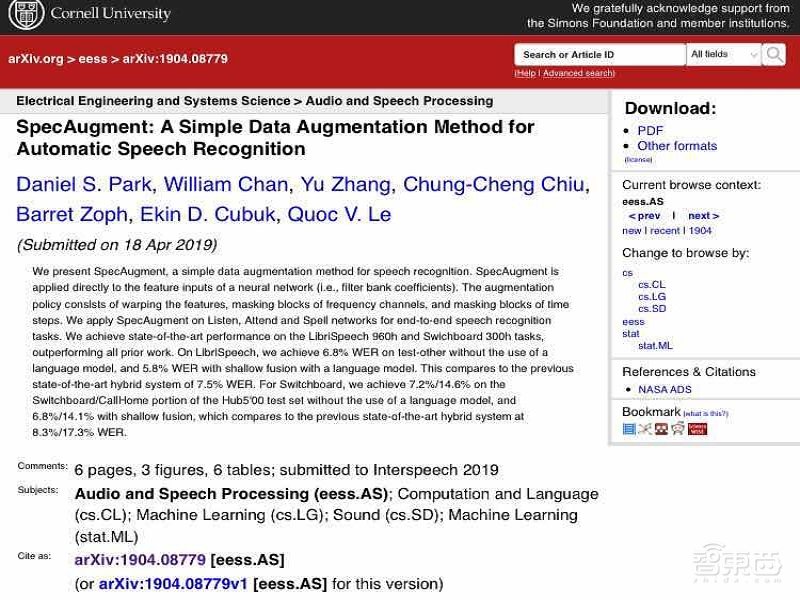Share via the Mendeley bookmark icon
The height and width of the screenshot is (600, 800).
[x=661, y=429]
